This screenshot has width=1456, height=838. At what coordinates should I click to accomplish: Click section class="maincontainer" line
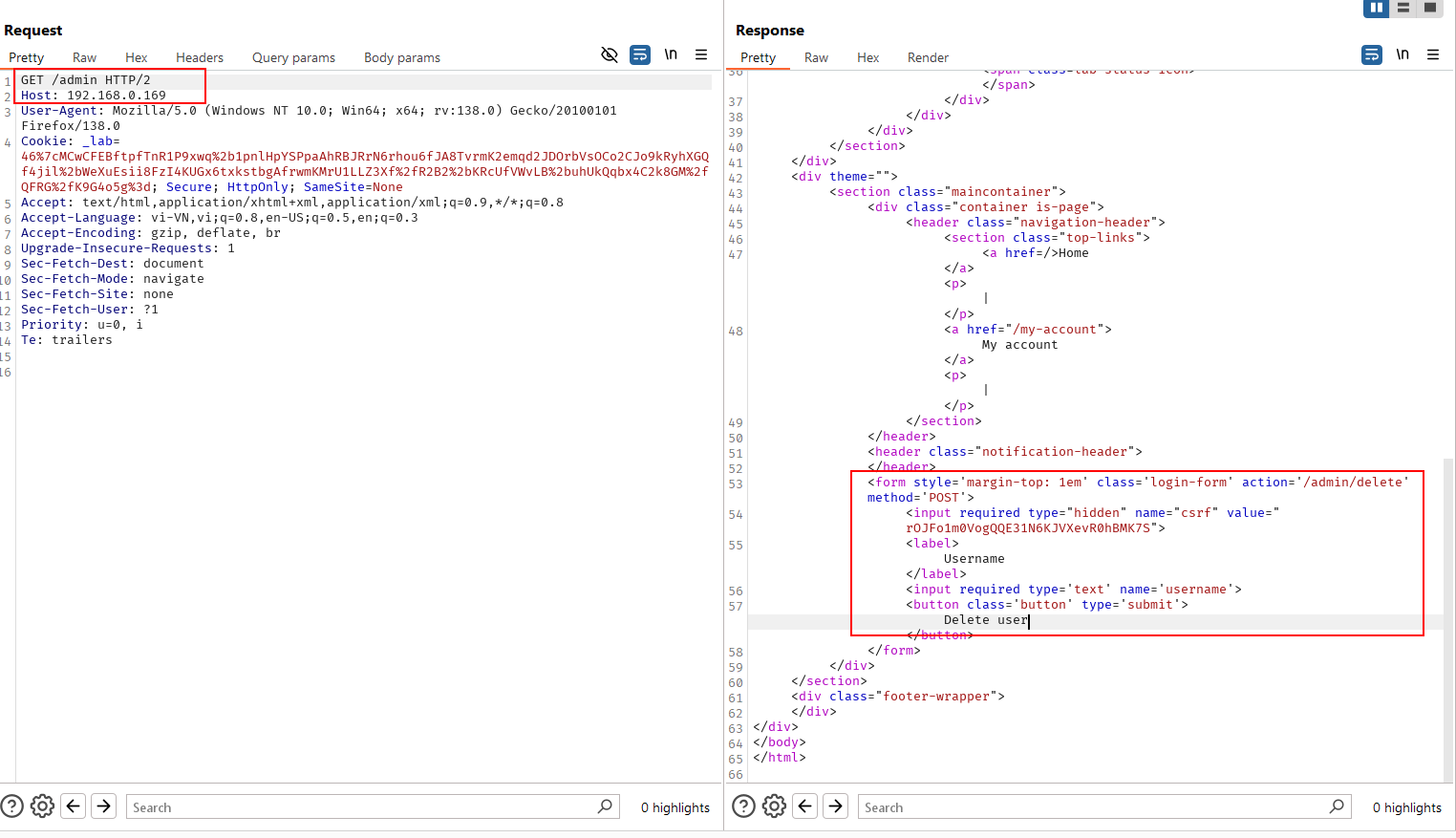coord(948,192)
